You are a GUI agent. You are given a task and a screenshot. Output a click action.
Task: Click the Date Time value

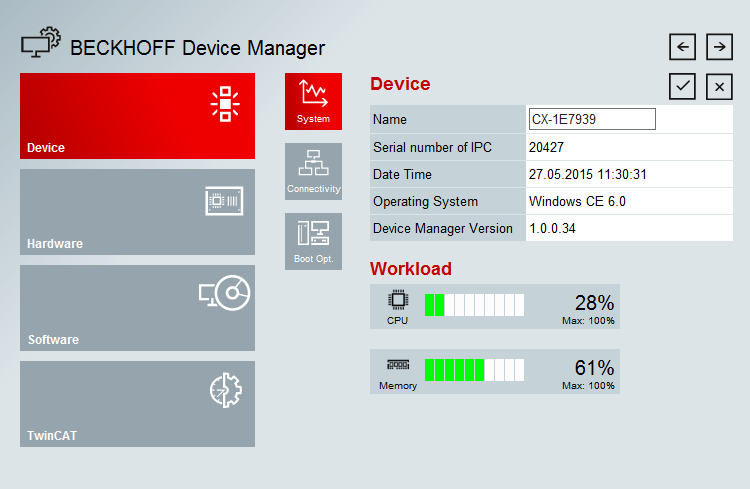[588, 174]
